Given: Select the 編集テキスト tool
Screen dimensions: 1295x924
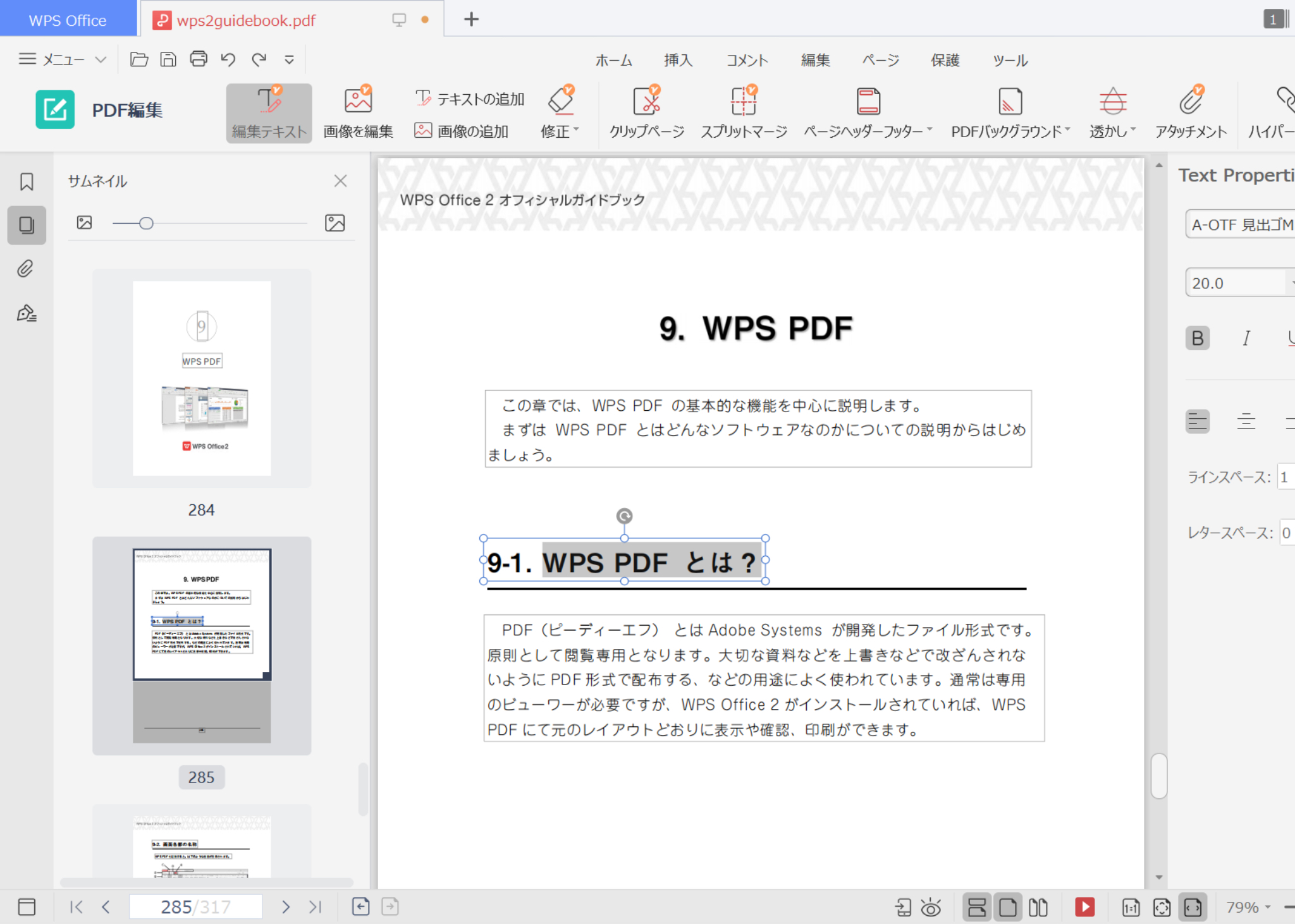Looking at the screenshot, I should [x=269, y=113].
